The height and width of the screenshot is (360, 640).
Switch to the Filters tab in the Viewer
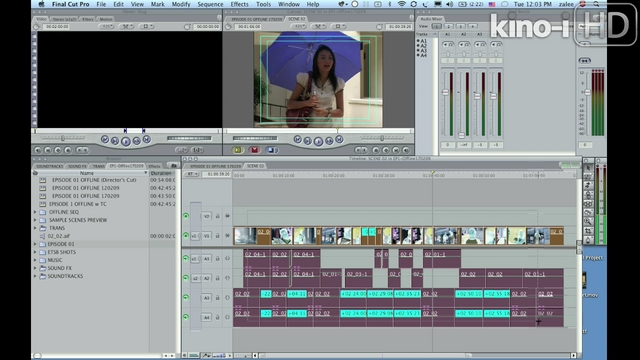pyautogui.click(x=88, y=19)
